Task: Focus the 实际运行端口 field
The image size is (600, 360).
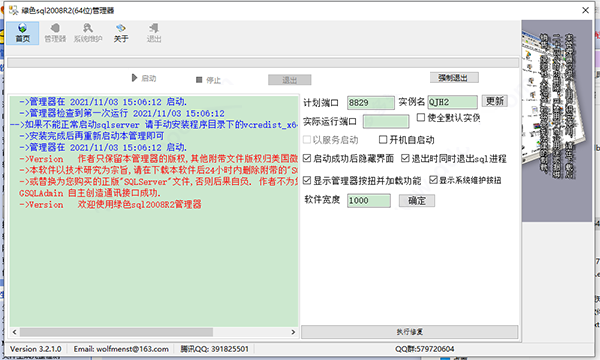Action: pyautogui.click(x=386, y=122)
